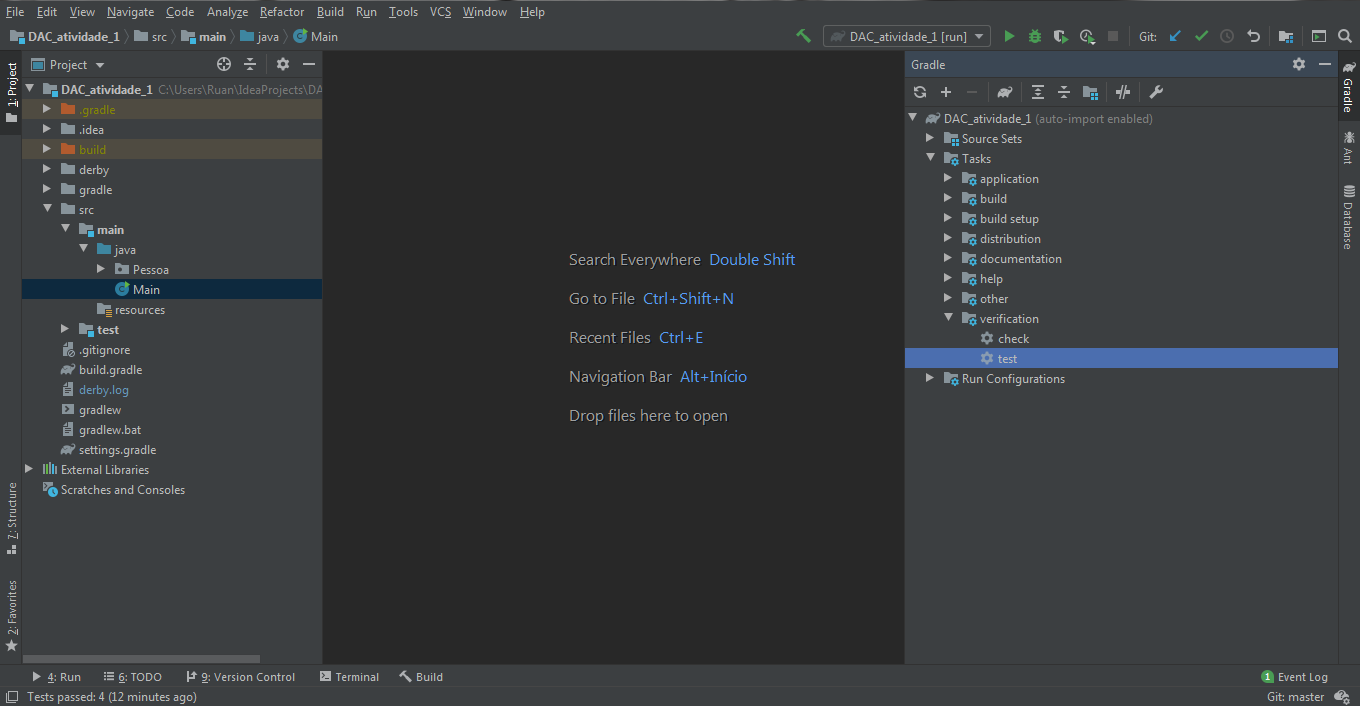Viewport: 1360px width, 706px height.
Task: Commit changes with green checkmark icon
Action: 1201,36
